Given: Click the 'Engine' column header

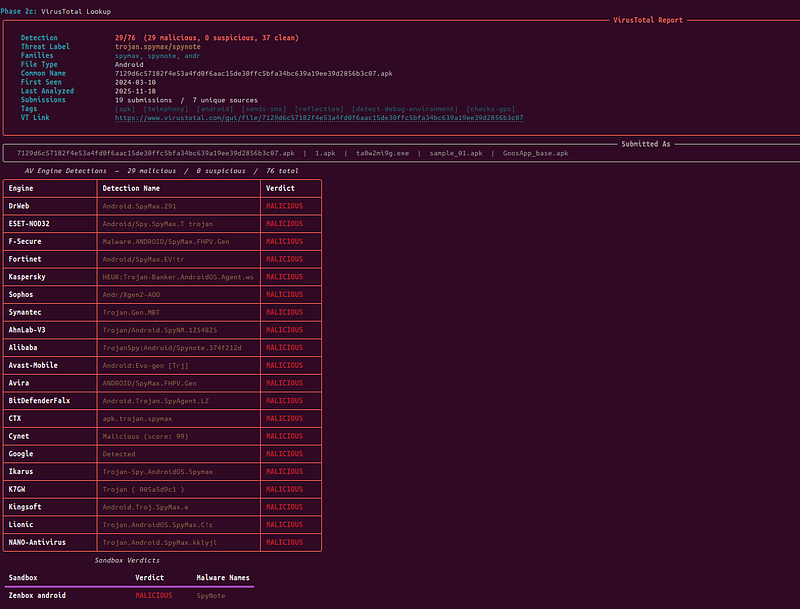Looking at the screenshot, I should tap(21, 188).
